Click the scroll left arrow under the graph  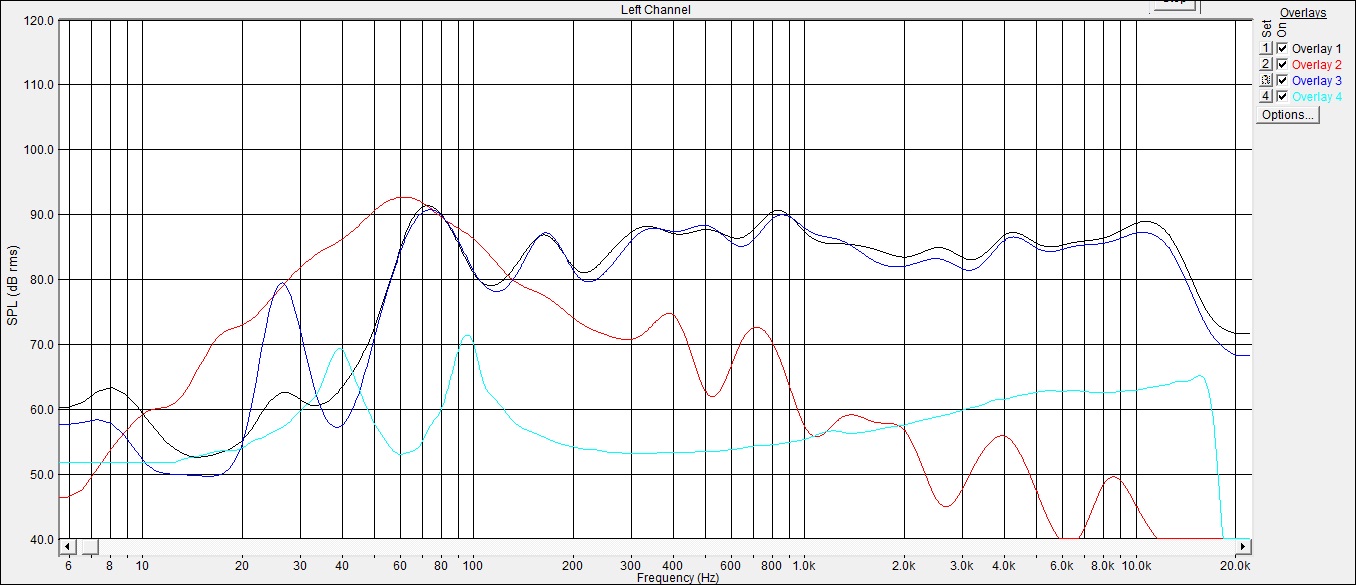point(67,547)
